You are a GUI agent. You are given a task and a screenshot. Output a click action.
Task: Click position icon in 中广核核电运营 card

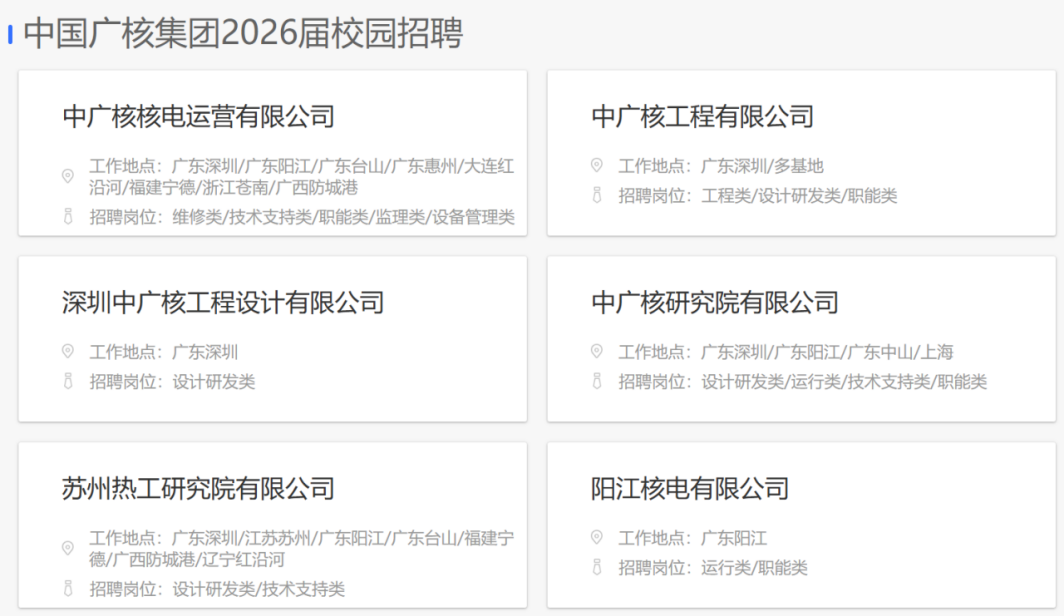68,217
